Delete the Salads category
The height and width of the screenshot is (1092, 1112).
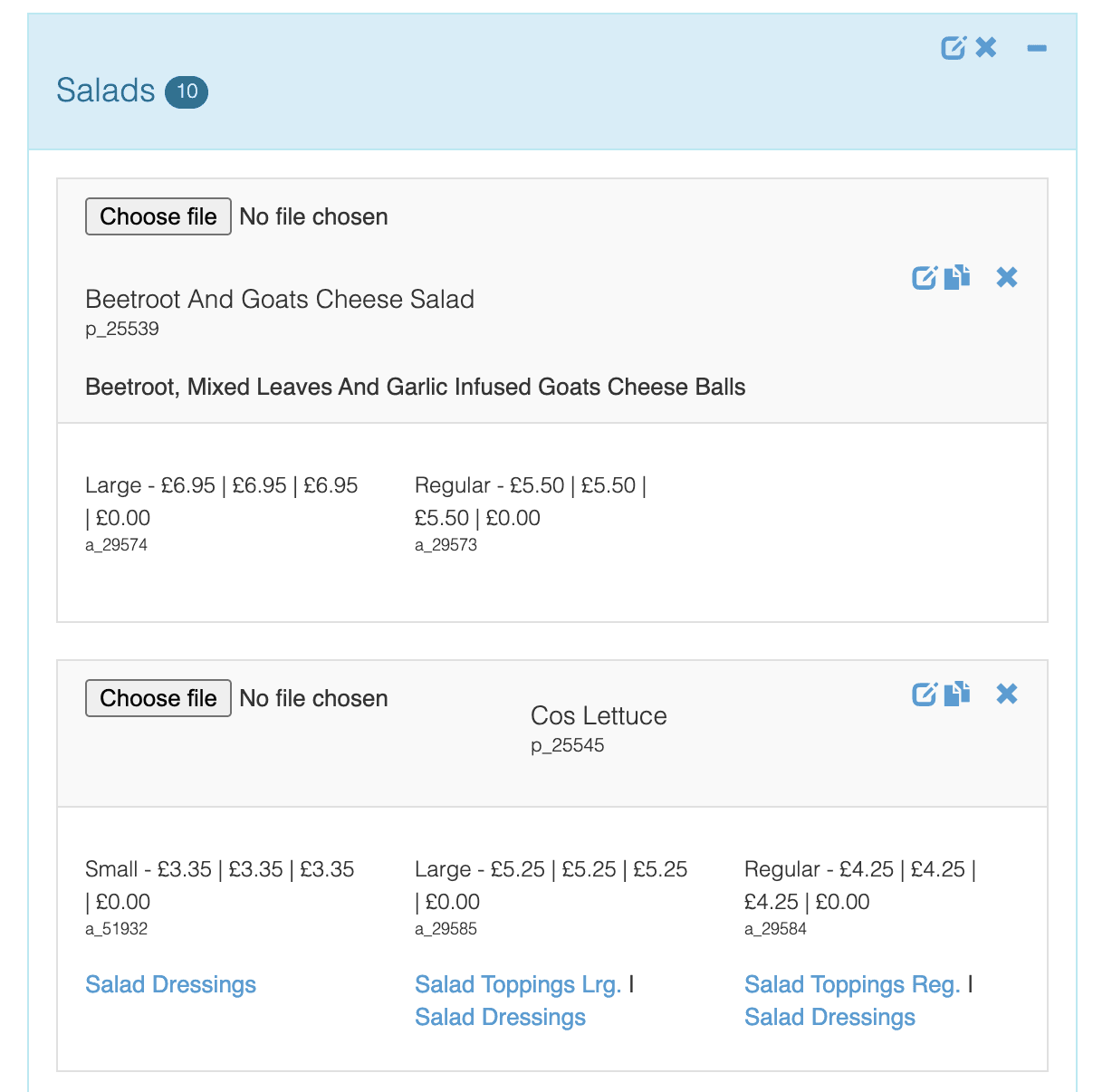pos(986,47)
